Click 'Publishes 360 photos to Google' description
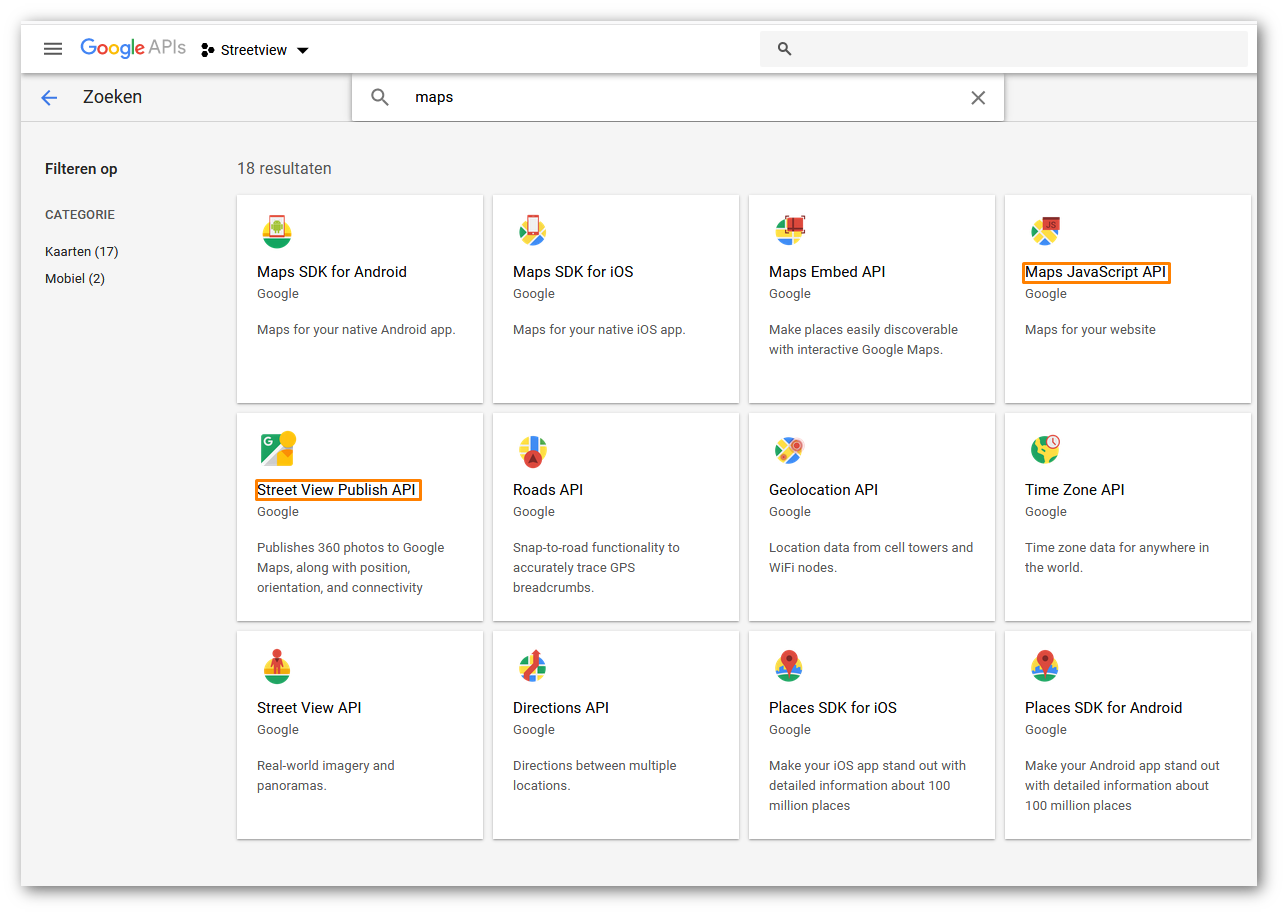 coord(351,568)
